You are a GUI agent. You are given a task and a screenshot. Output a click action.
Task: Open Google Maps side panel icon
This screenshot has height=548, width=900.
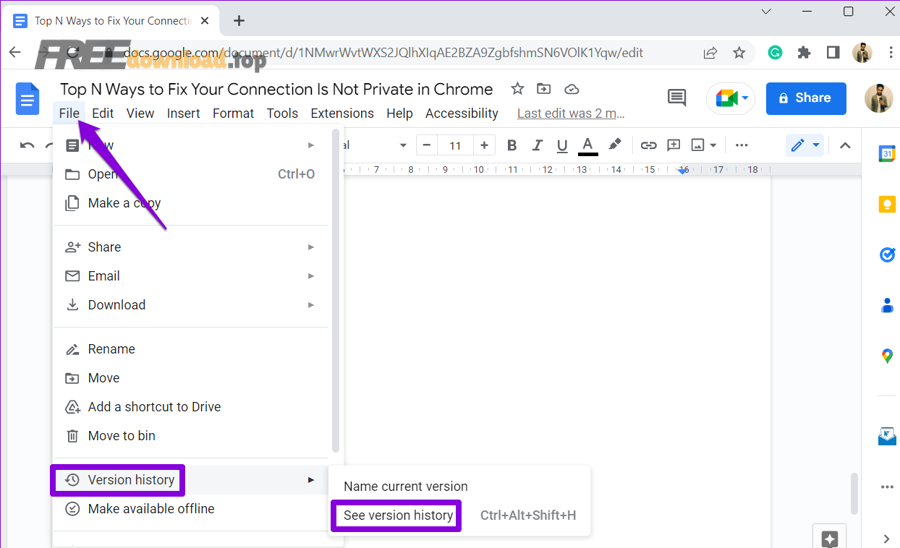tap(887, 356)
